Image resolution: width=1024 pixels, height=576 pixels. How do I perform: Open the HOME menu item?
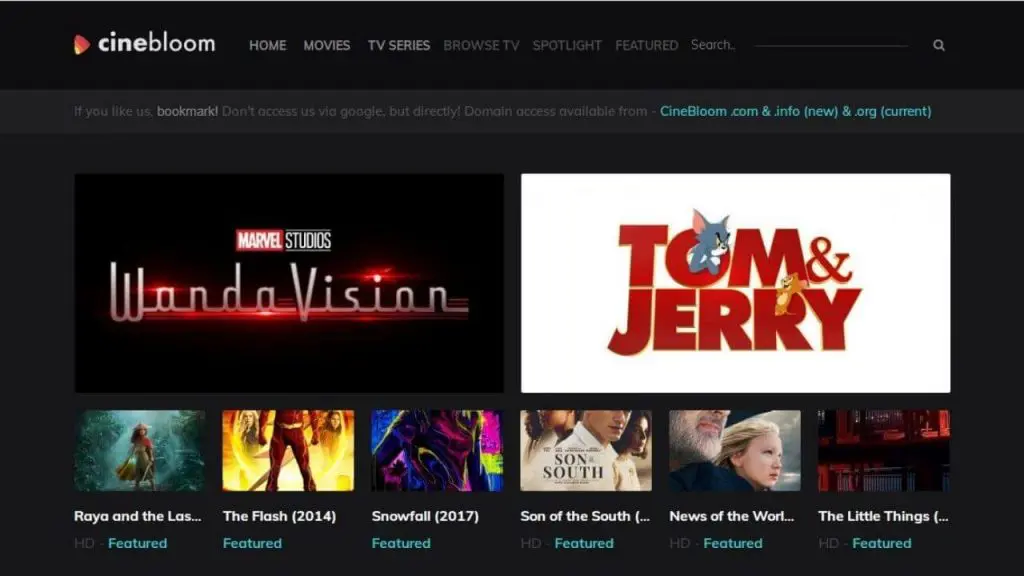[x=268, y=45]
